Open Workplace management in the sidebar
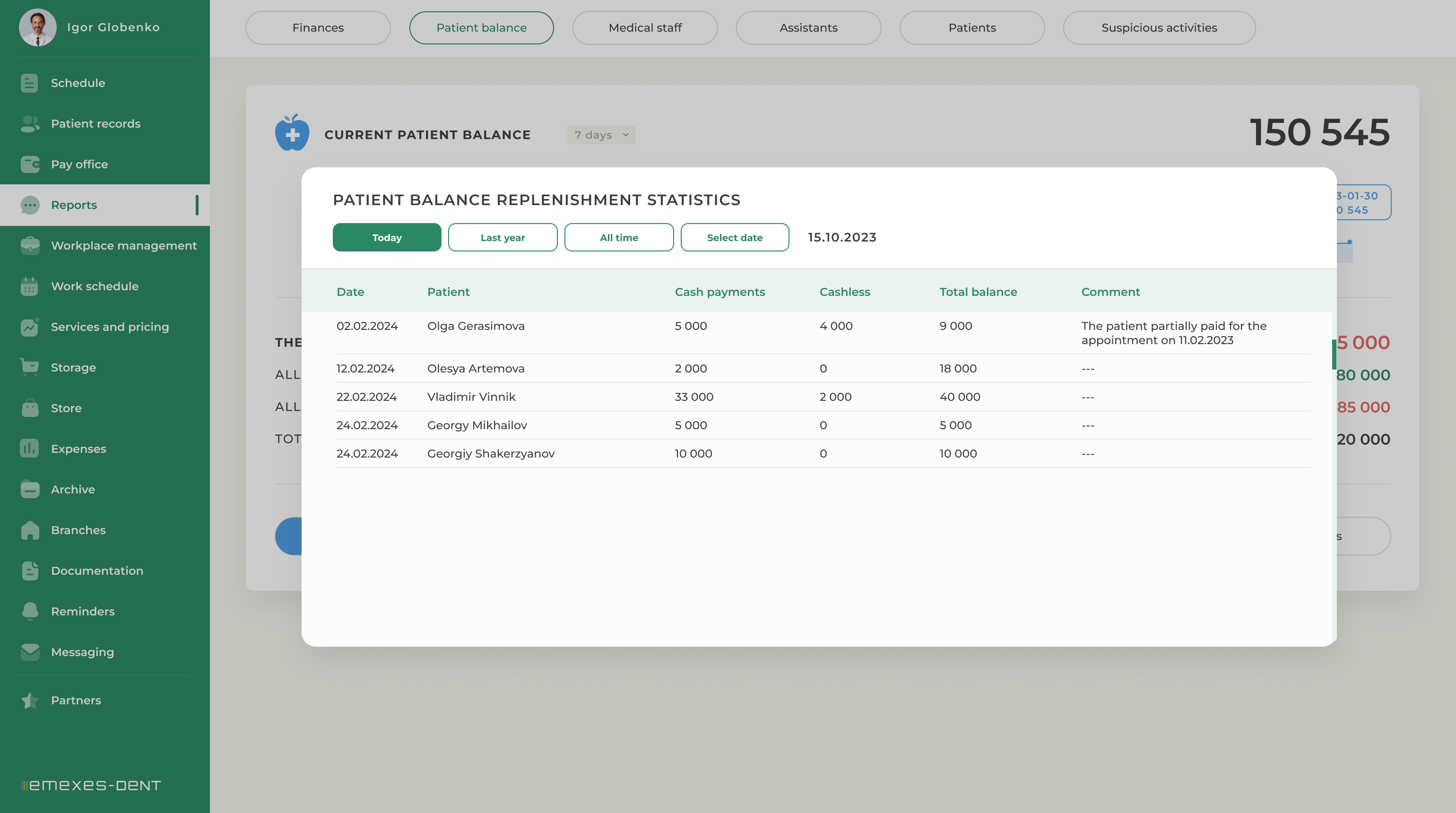1456x813 pixels. pyautogui.click(x=104, y=246)
